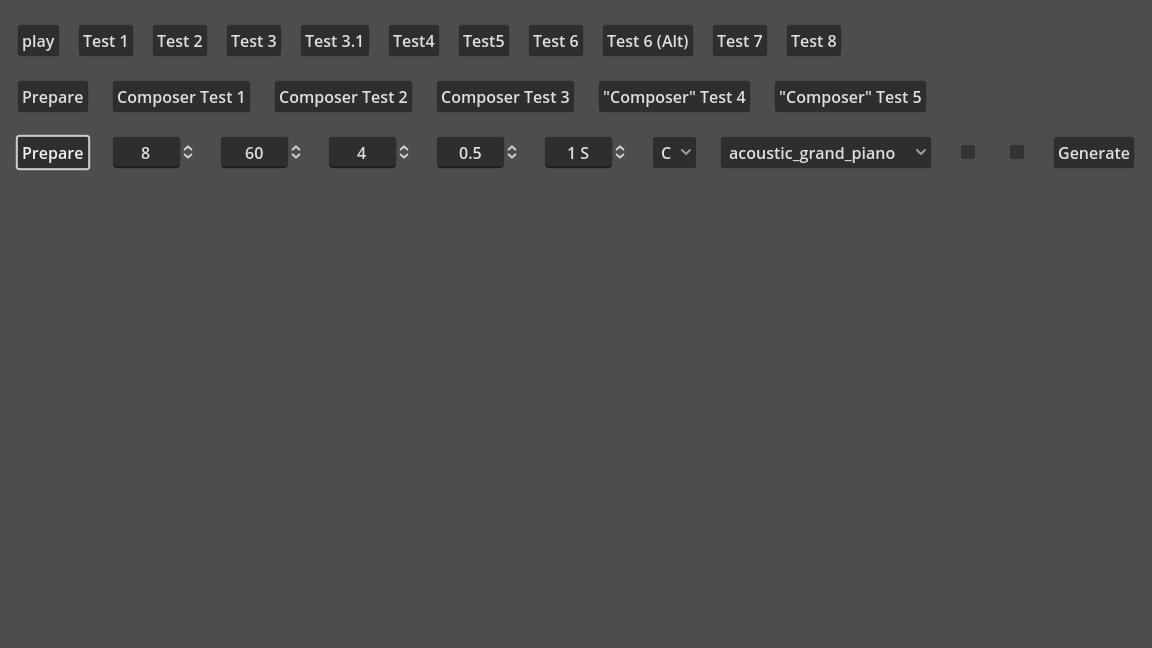This screenshot has height=648, width=1152.
Task: Run "Composer" Test 4
Action: point(674,97)
